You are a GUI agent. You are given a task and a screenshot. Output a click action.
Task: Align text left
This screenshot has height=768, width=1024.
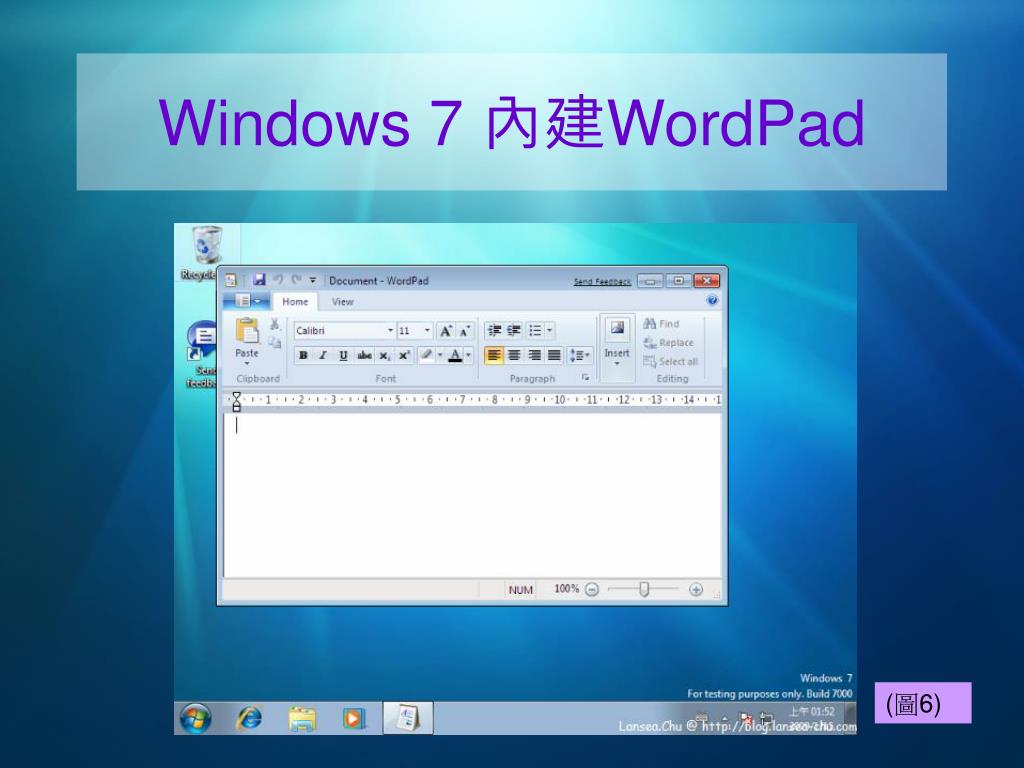(x=494, y=355)
